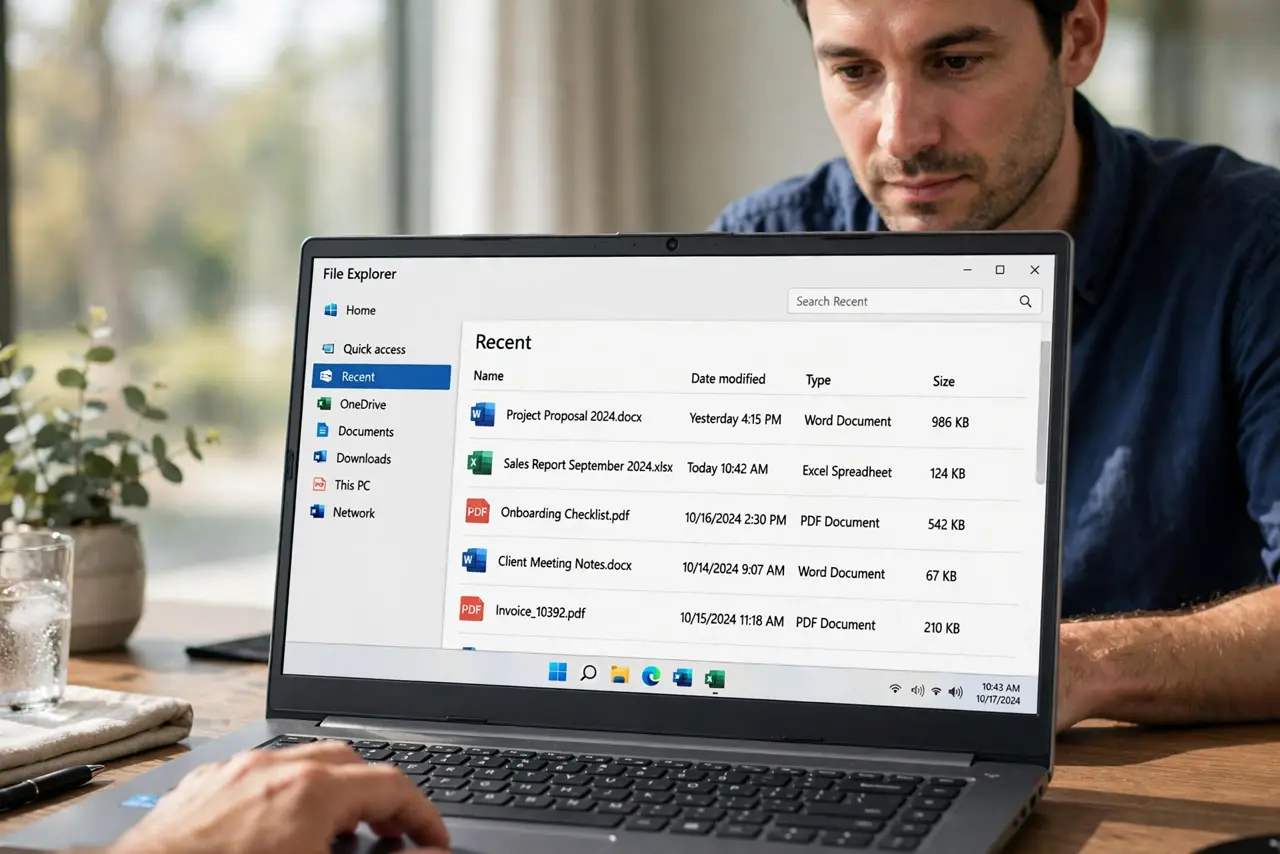The height and width of the screenshot is (854, 1280).
Task: Select the PDF icon of Onboarding Checklist.pdf
Action: coord(477,511)
